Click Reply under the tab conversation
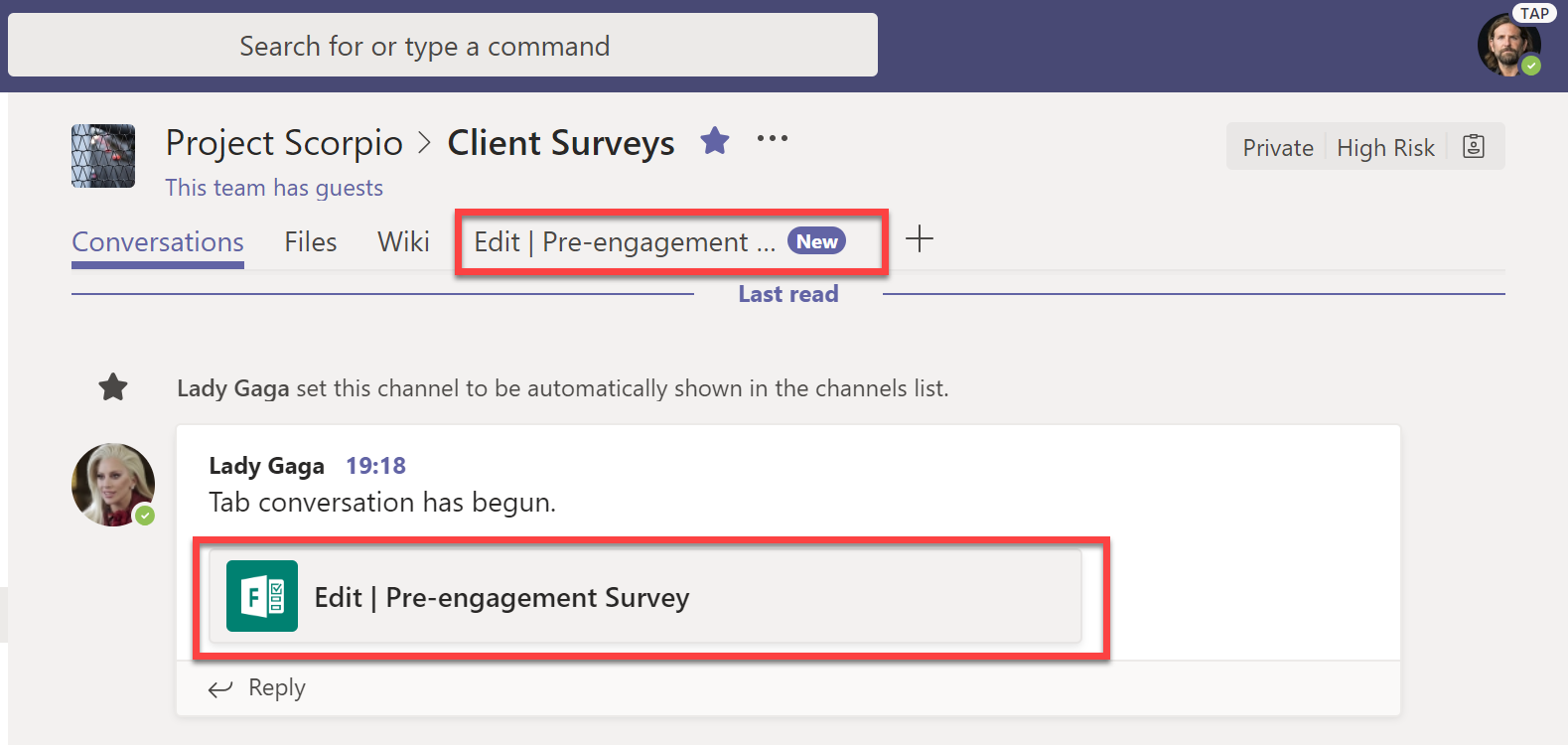 [x=257, y=688]
